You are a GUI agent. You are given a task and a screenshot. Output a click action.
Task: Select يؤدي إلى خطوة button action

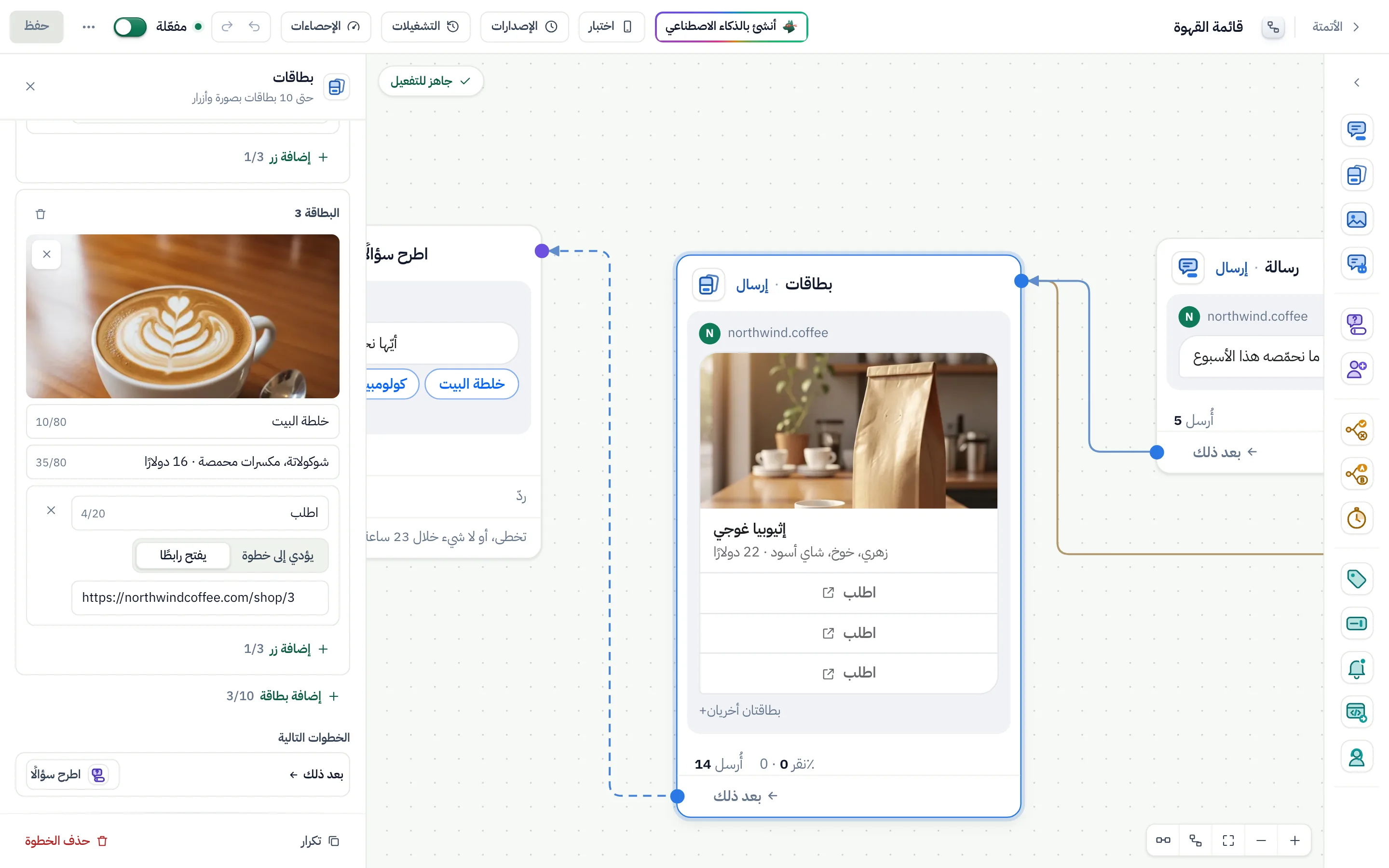pos(278,555)
